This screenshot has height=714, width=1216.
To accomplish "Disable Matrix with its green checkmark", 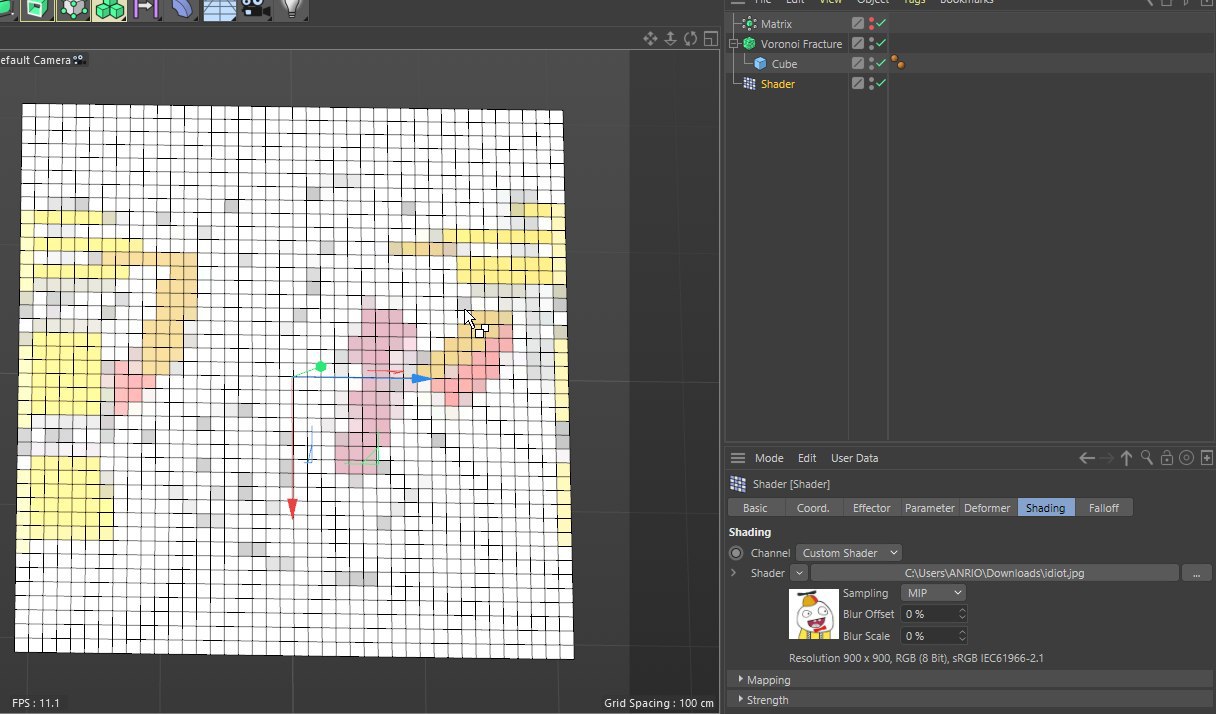I will pos(881,23).
